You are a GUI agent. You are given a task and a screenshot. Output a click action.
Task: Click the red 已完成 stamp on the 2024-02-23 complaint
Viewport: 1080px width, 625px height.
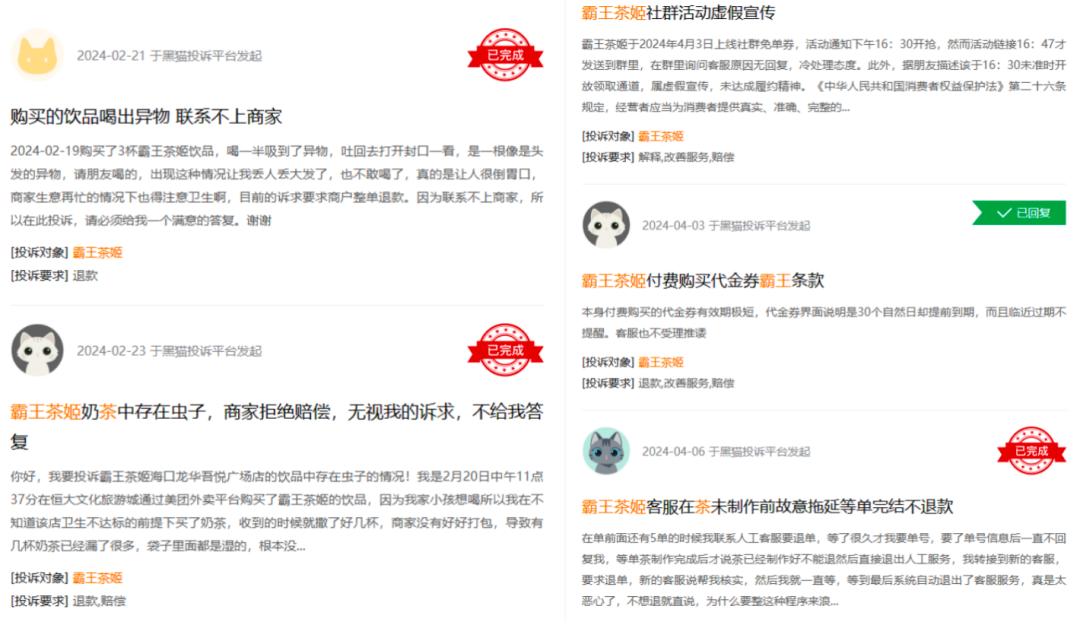point(505,350)
